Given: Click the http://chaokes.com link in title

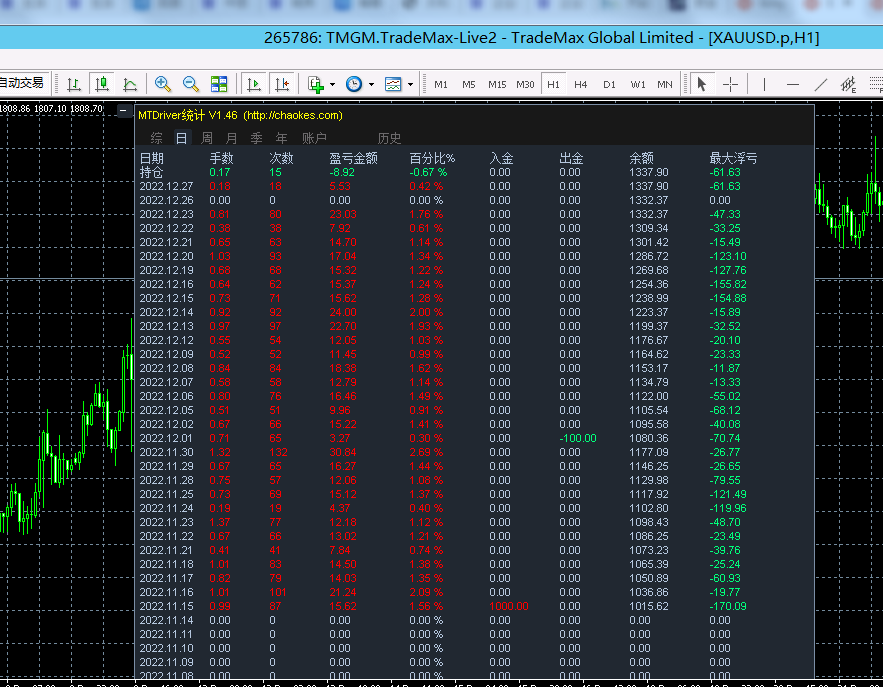Looking at the screenshot, I should click(x=293, y=115).
